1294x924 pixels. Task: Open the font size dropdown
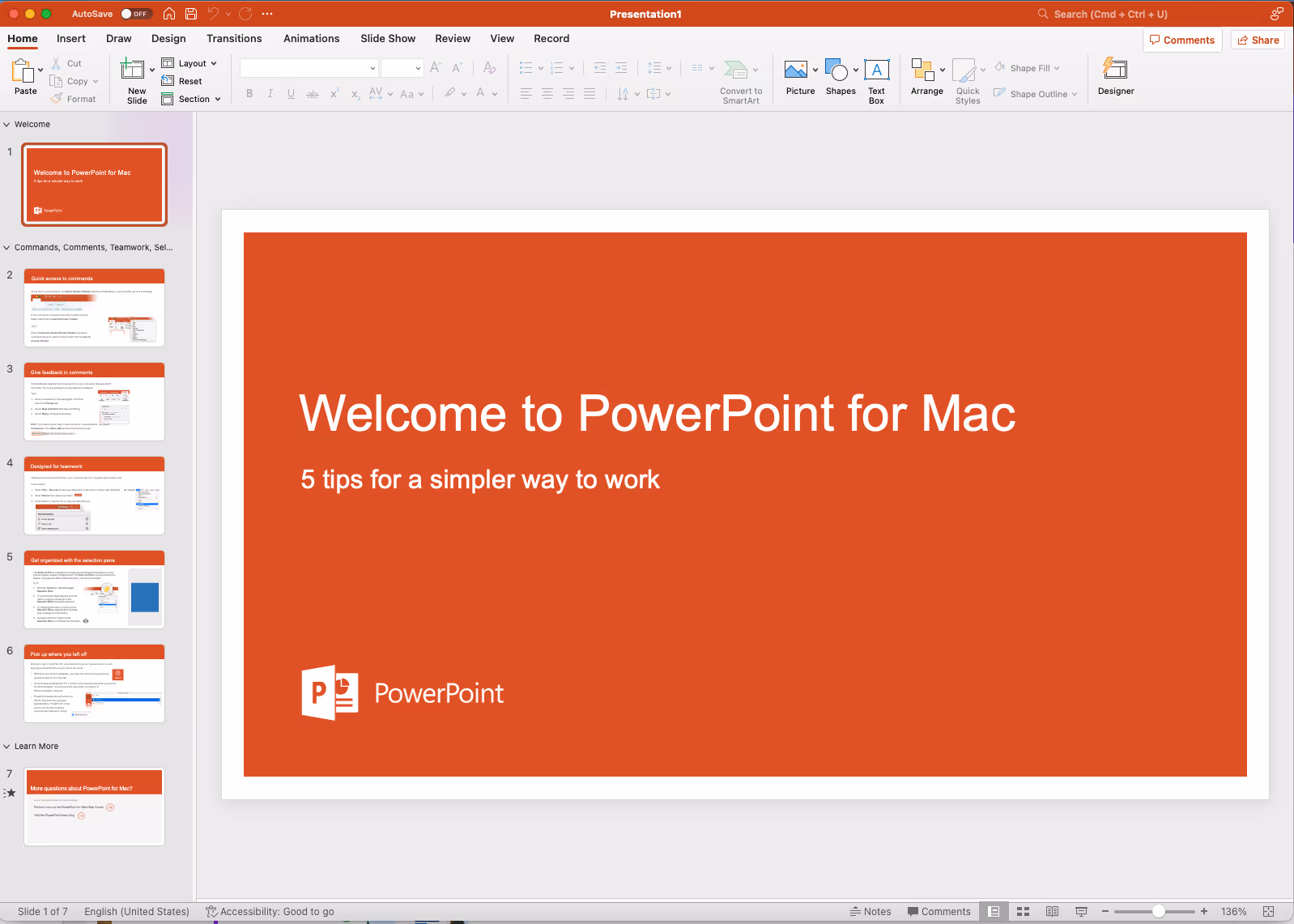click(x=418, y=68)
